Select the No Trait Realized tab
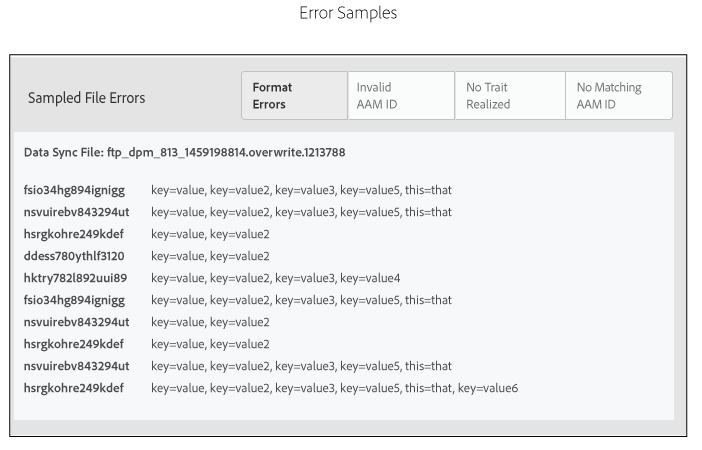 [509, 96]
